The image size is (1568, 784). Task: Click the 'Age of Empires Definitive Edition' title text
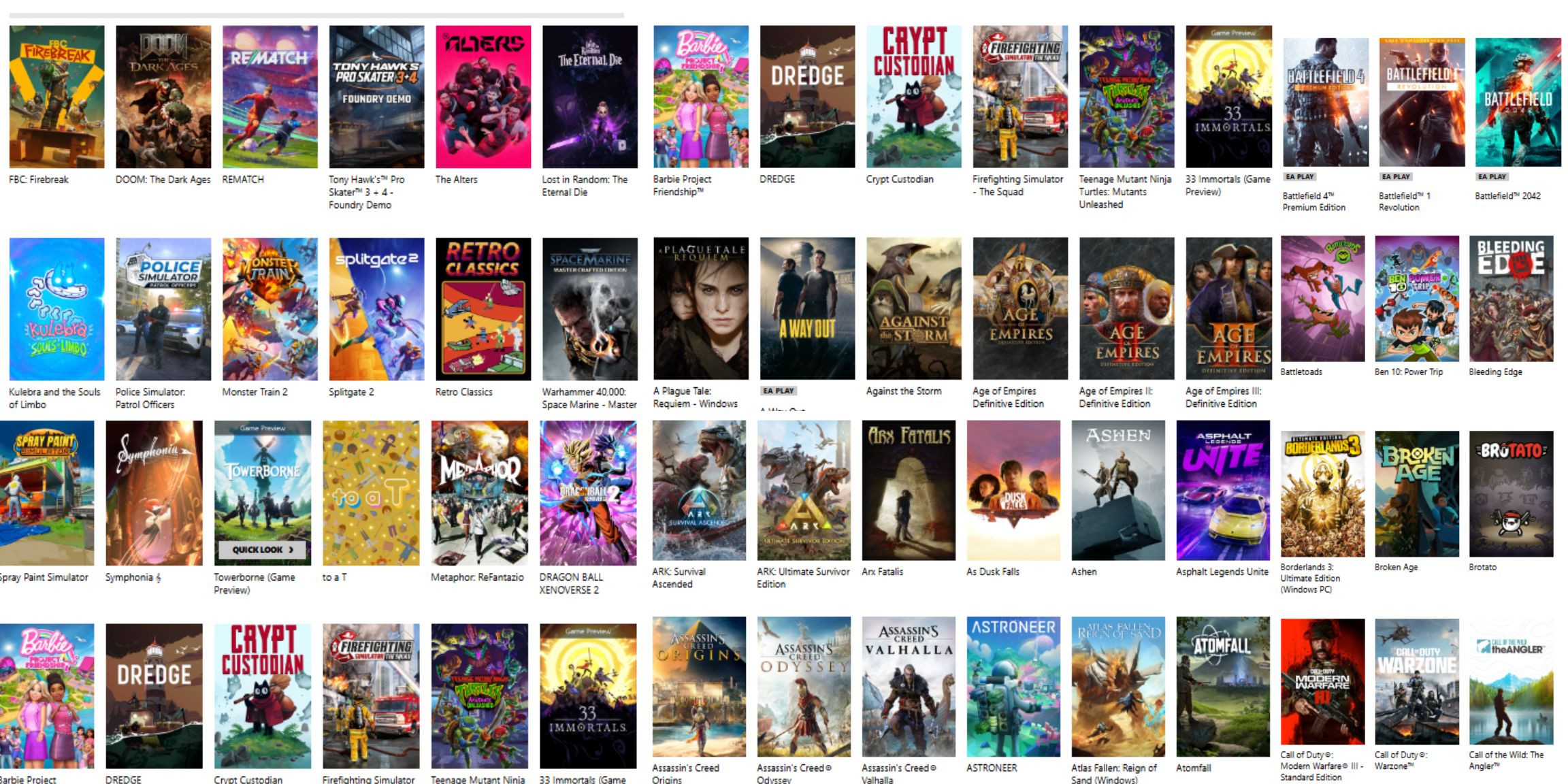pyautogui.click(x=1008, y=397)
